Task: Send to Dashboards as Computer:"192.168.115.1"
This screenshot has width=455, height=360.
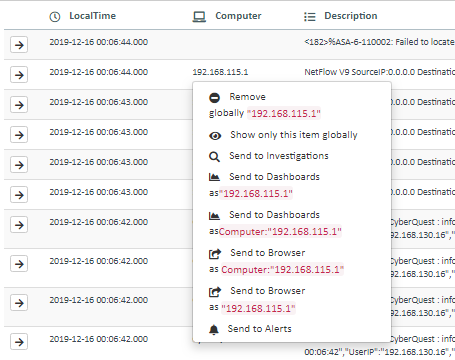Action: coord(275,223)
